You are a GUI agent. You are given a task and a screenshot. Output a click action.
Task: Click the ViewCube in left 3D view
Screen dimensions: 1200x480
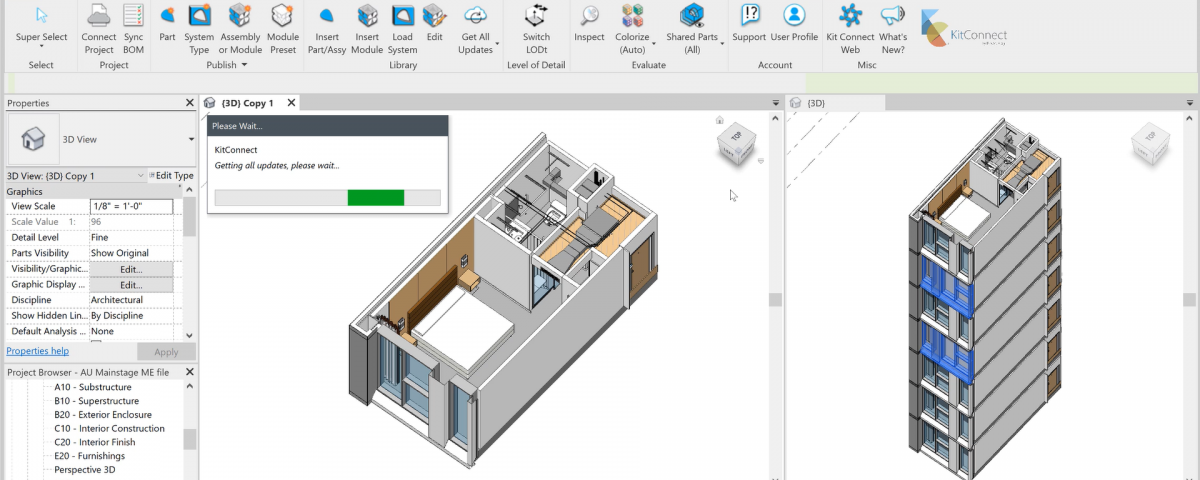(x=737, y=142)
